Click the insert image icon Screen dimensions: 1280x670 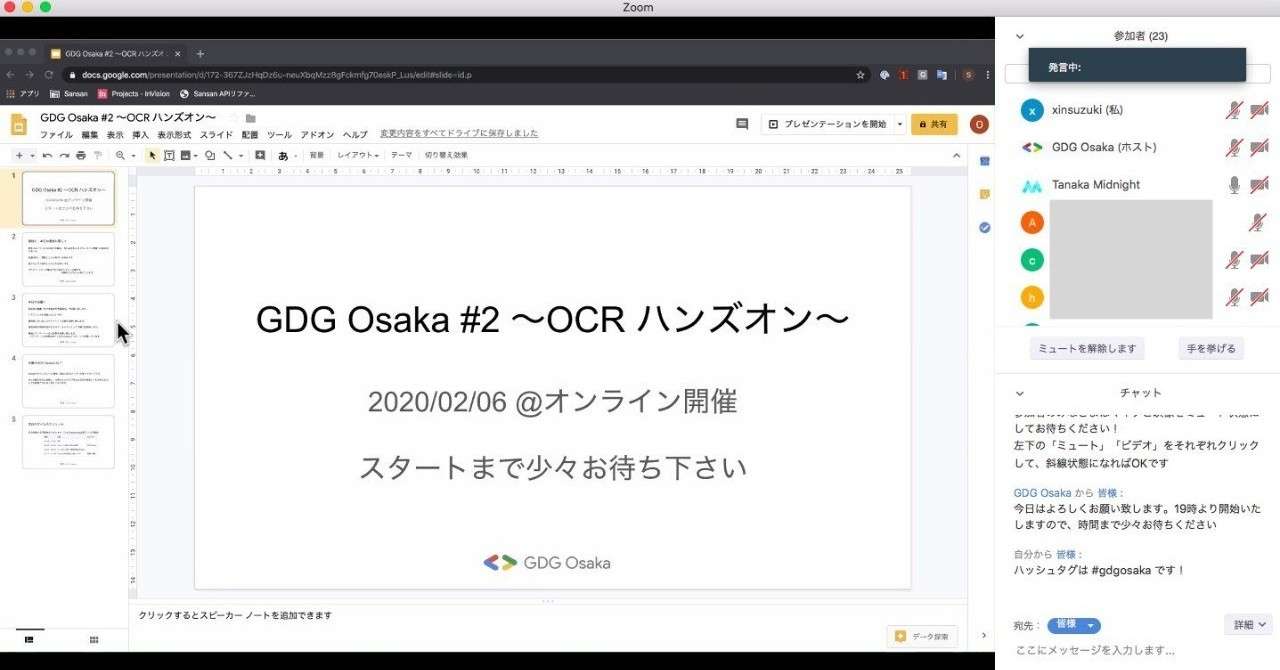(x=185, y=155)
